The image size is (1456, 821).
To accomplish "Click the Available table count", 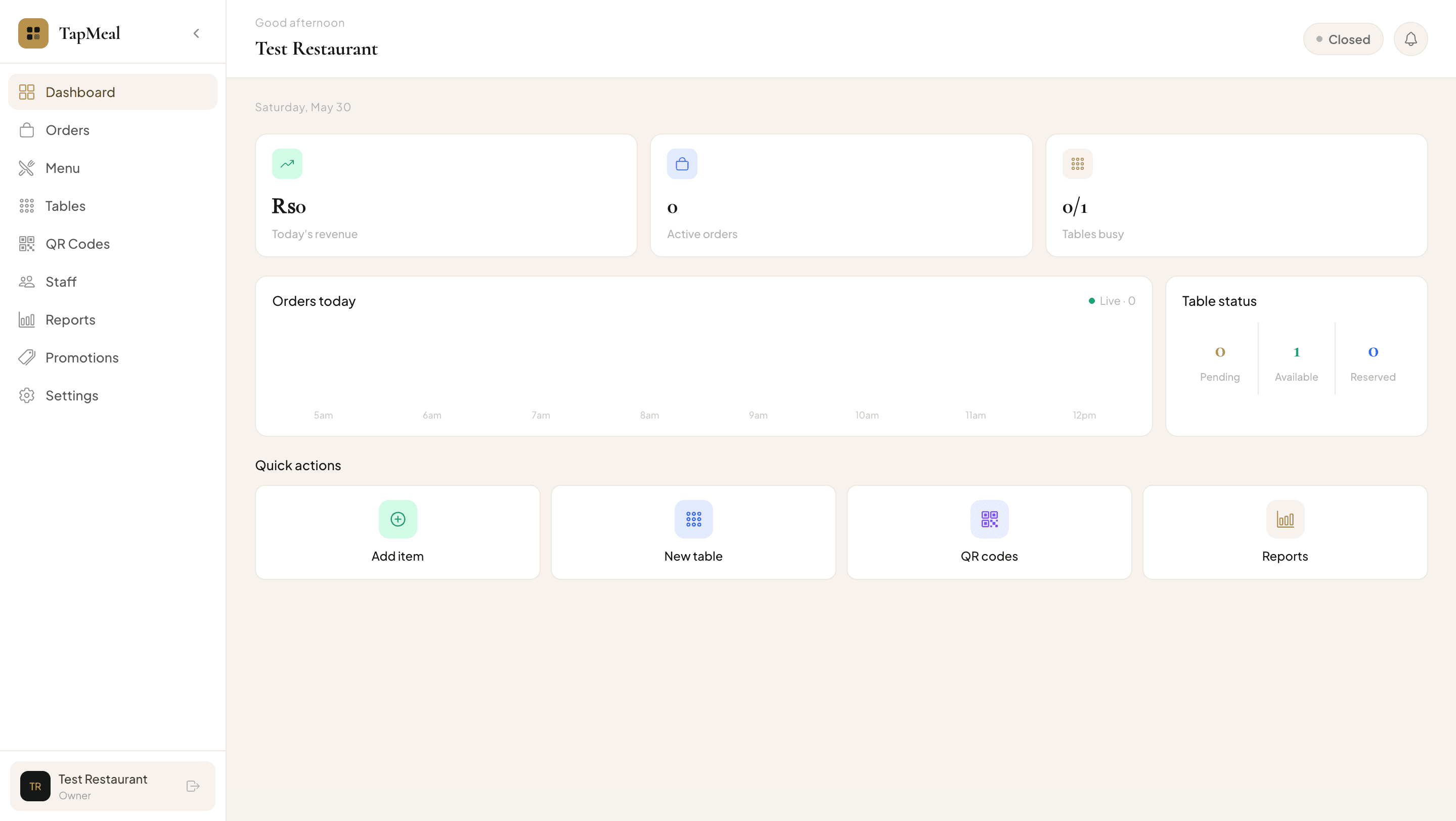I will (x=1297, y=352).
